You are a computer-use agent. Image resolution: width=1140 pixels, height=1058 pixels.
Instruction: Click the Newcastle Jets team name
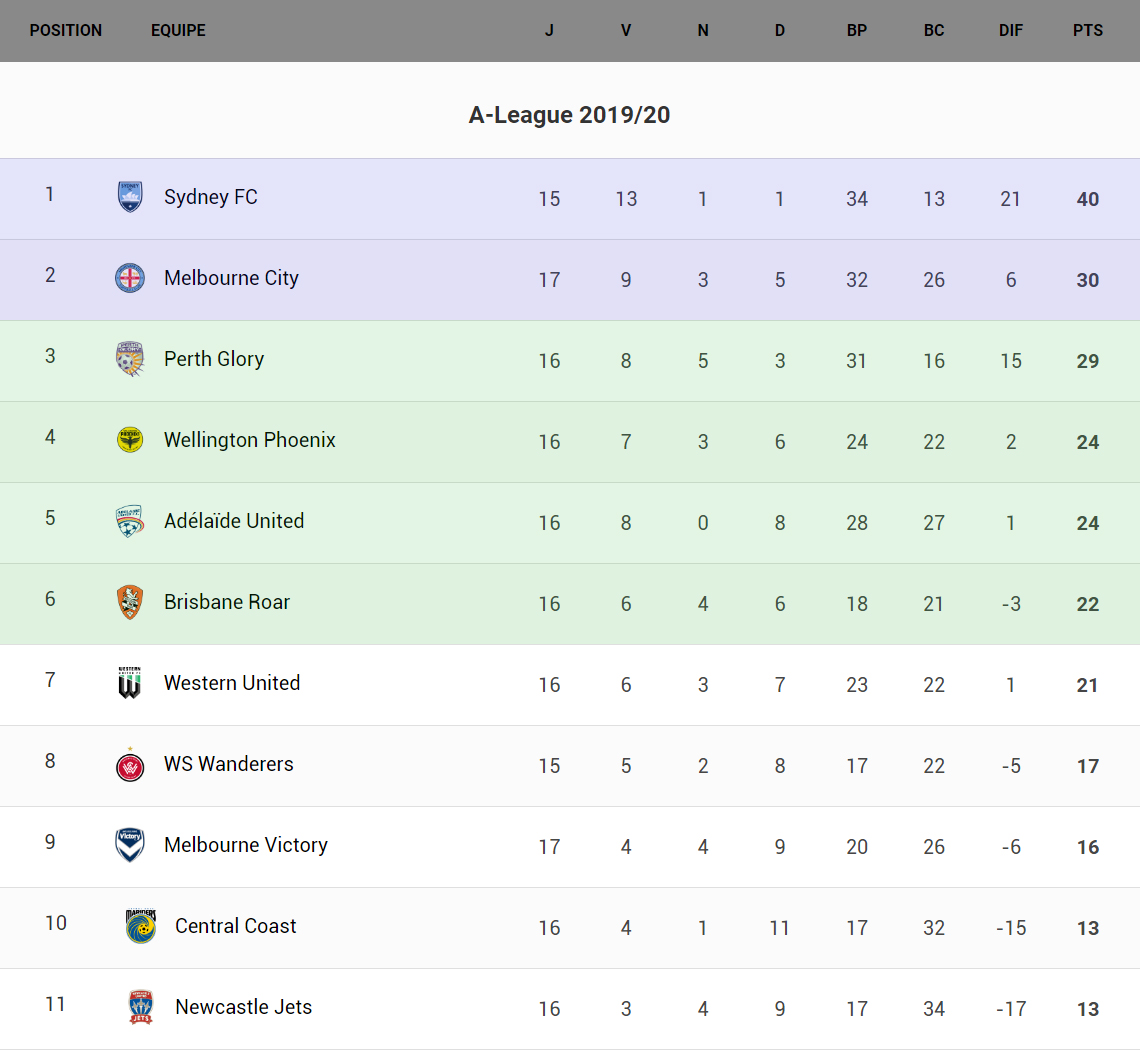[x=243, y=1007]
